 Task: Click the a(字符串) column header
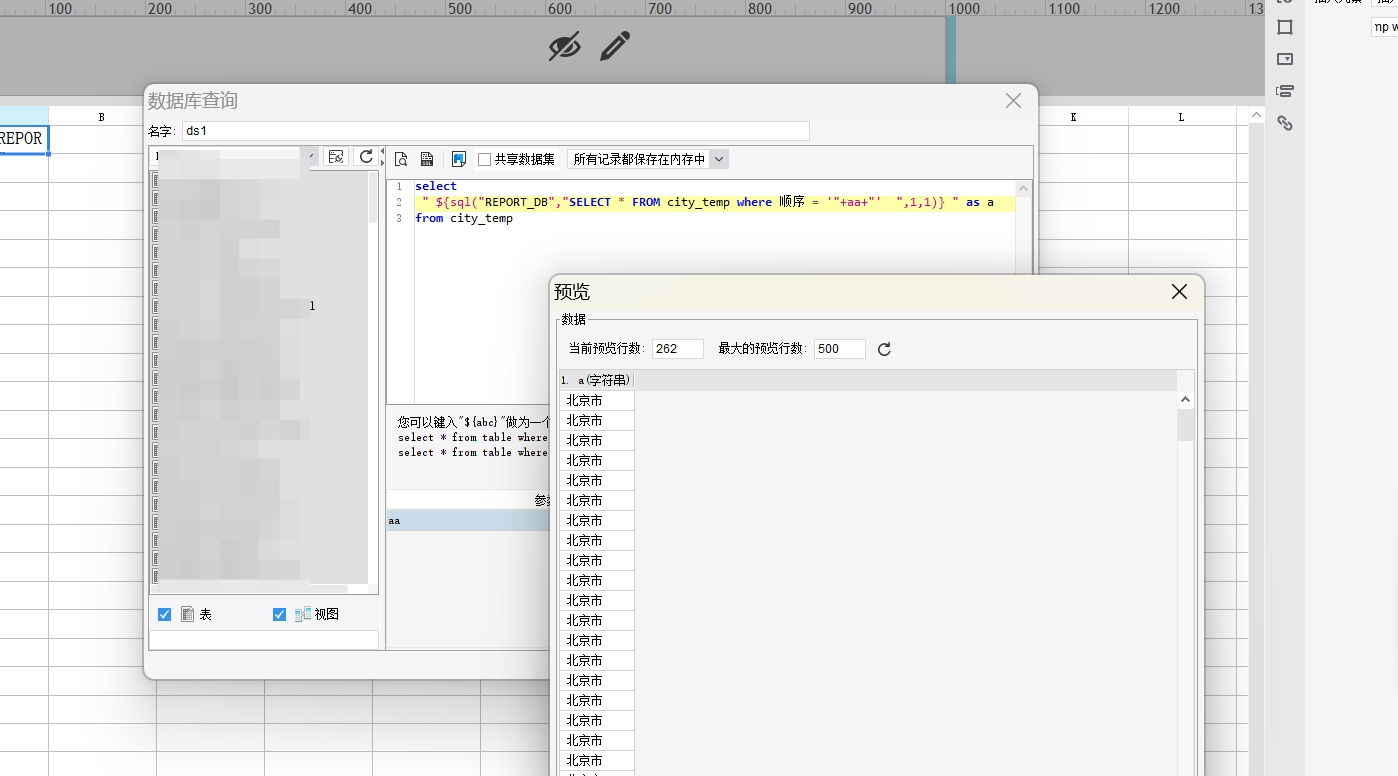coord(597,380)
